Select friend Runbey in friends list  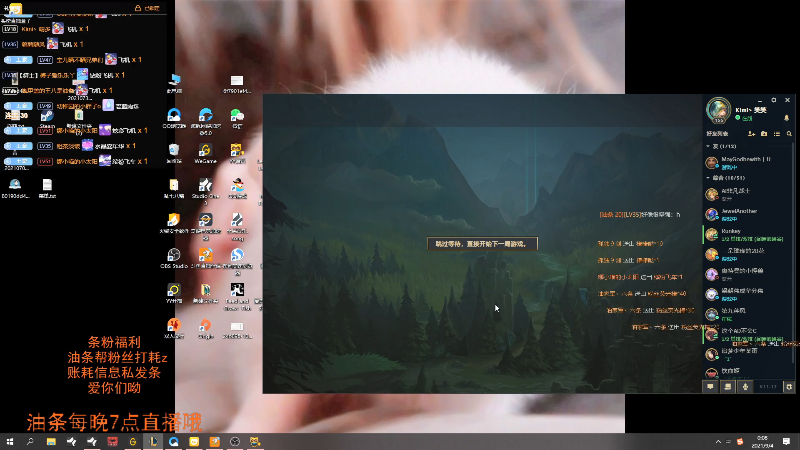(748, 234)
